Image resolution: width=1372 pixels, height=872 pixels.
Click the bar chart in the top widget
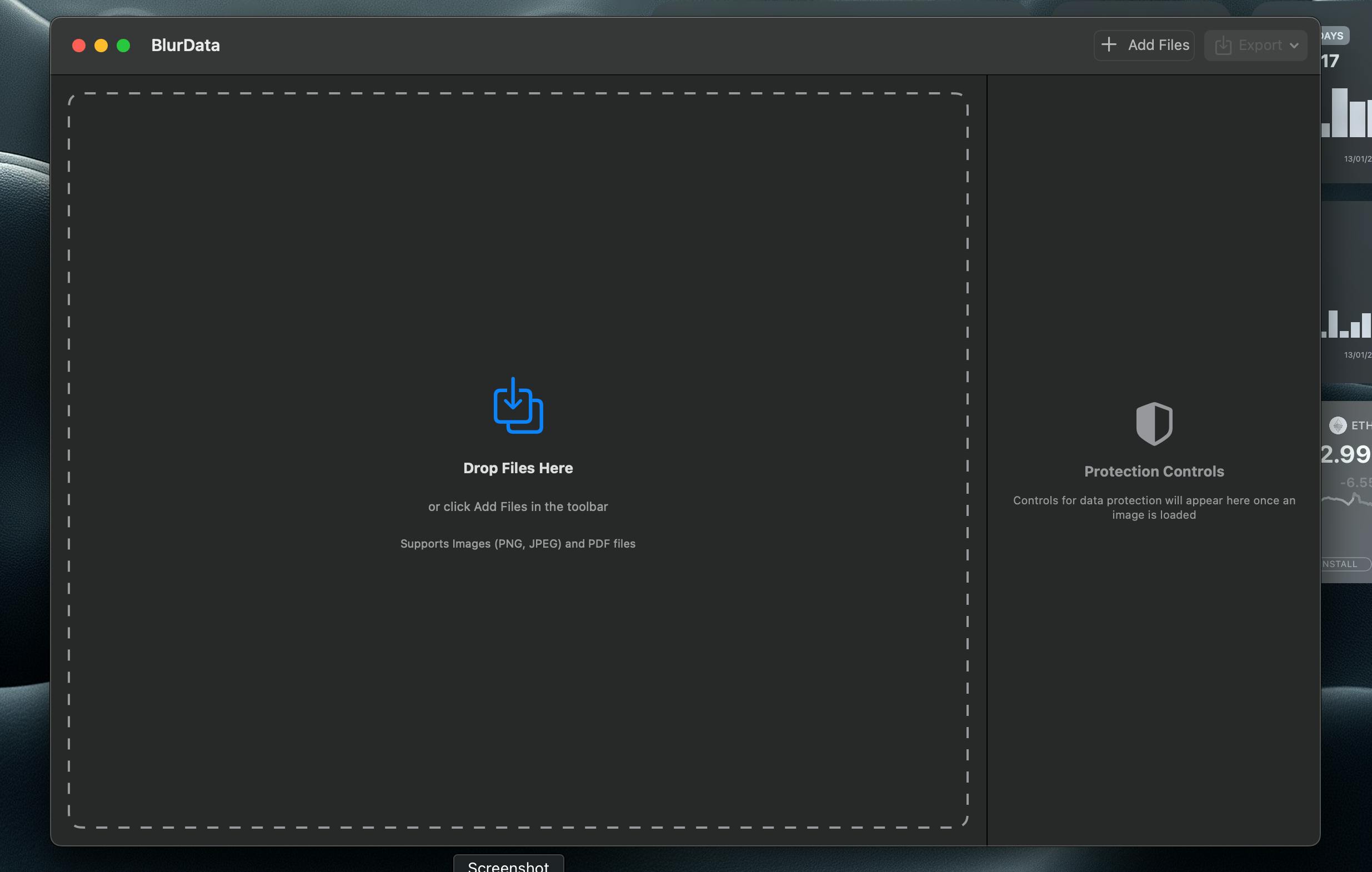[x=1346, y=113]
